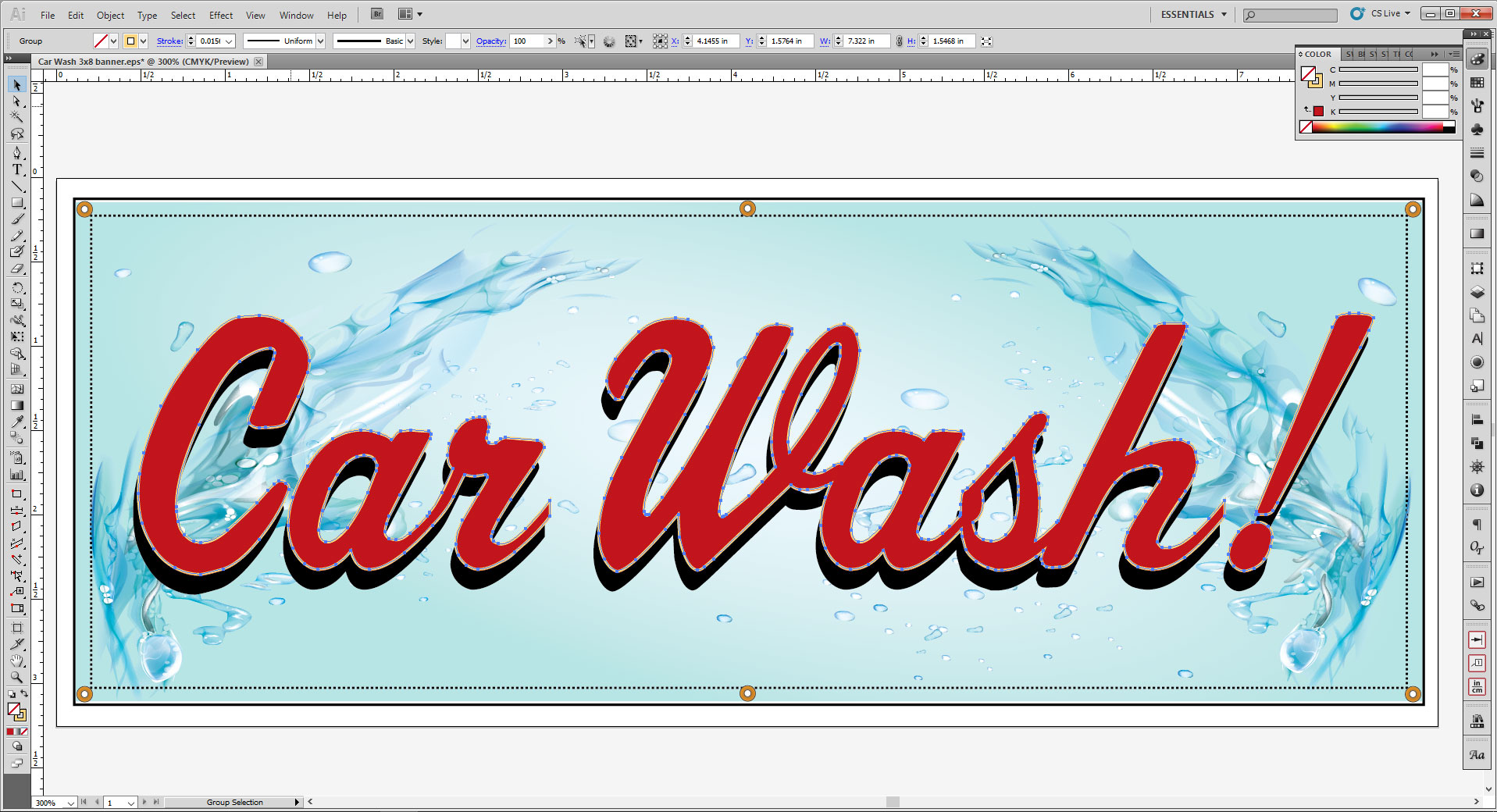Open the zoom level dropdown at 300%

click(70, 803)
